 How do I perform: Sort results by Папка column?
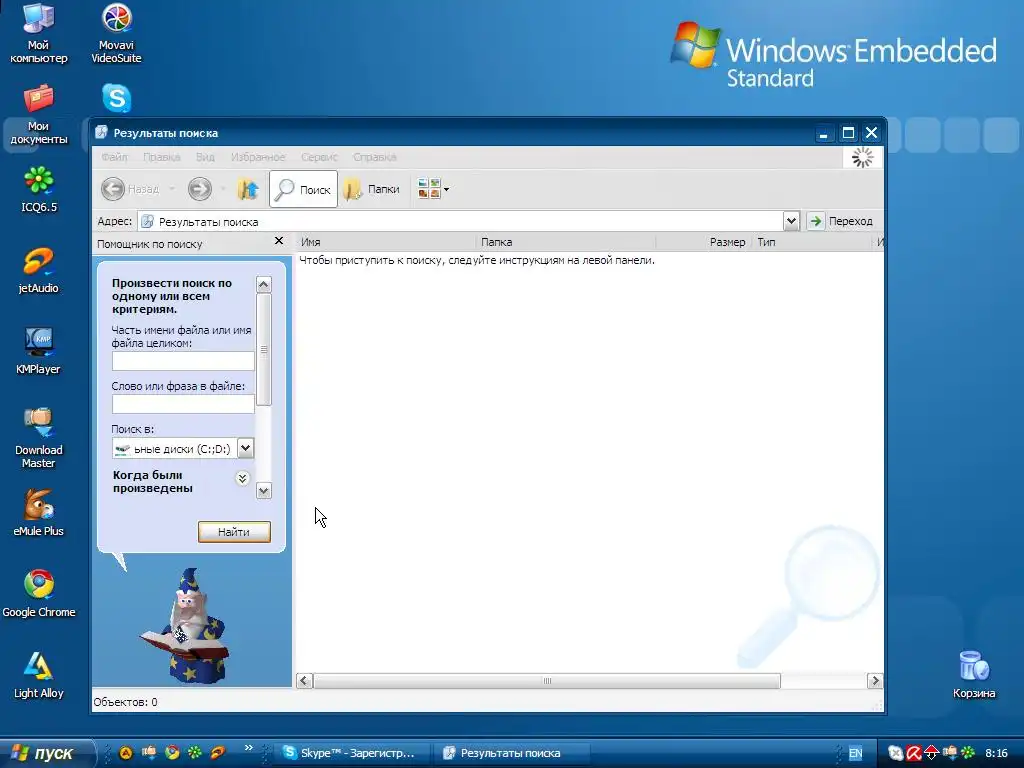[566, 242]
